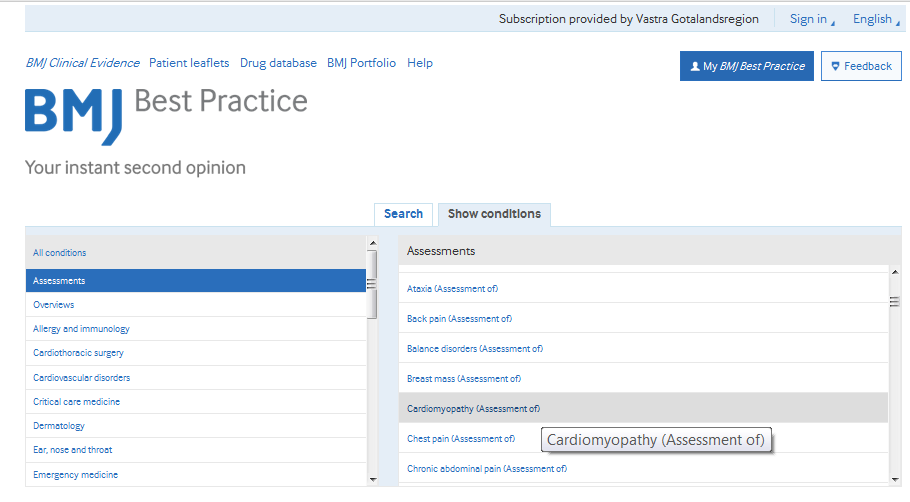
Task: Click the Feedback button's shield icon
Action: (x=836, y=67)
